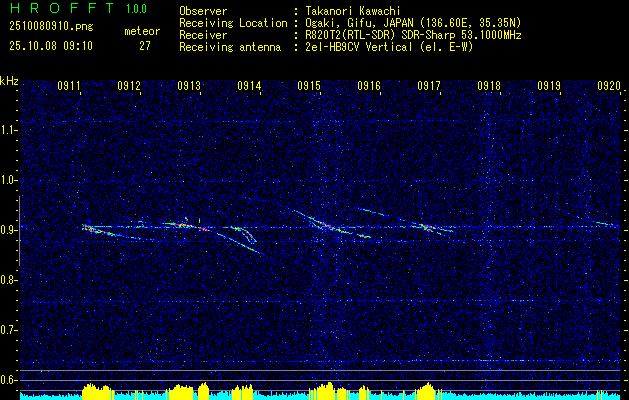Click the 0915 time marker
Screen dimensions: 629x400
pyautogui.click(x=309, y=86)
